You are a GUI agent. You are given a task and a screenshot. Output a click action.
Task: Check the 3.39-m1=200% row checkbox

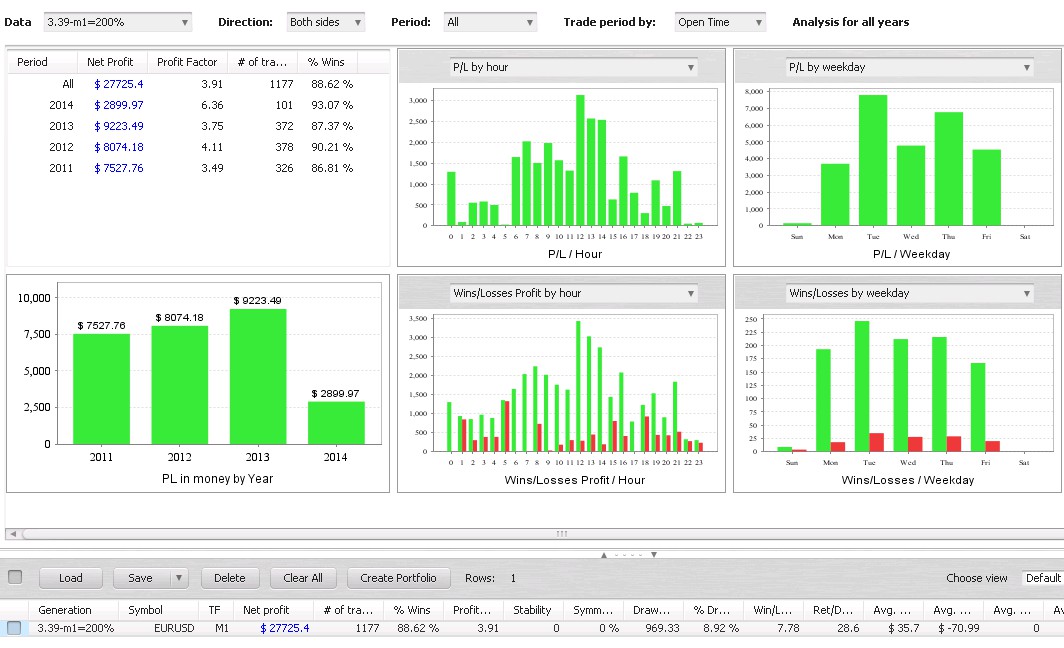tap(14, 628)
